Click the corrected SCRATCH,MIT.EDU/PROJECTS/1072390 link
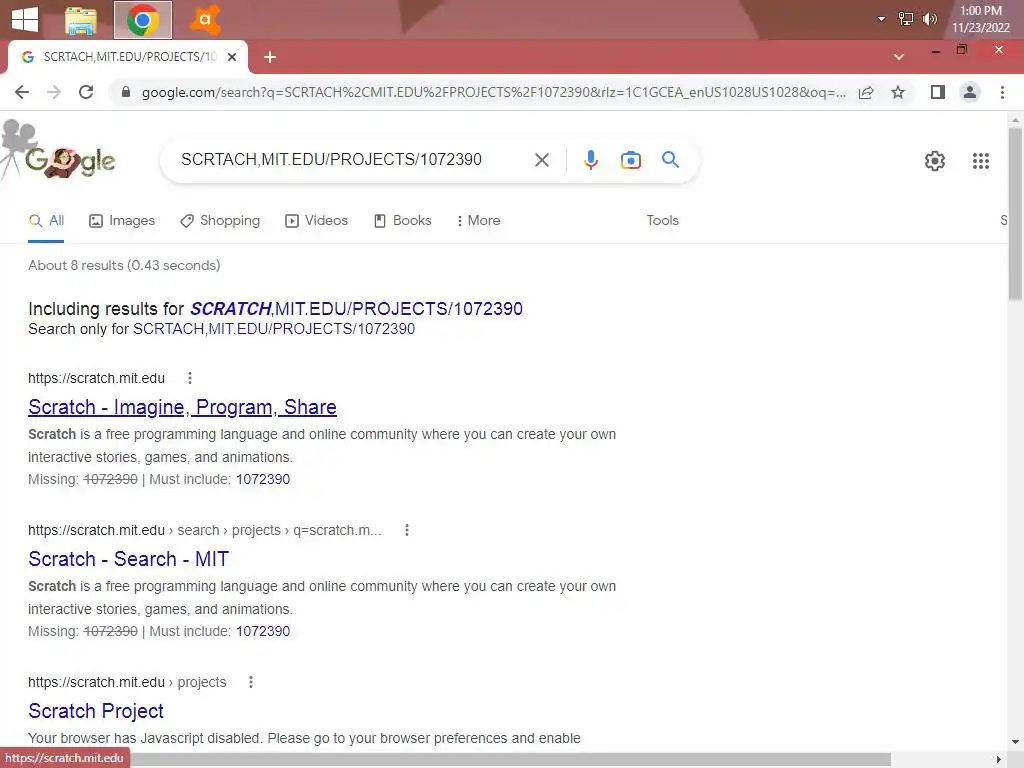Viewport: 1024px width, 768px height. [357, 309]
